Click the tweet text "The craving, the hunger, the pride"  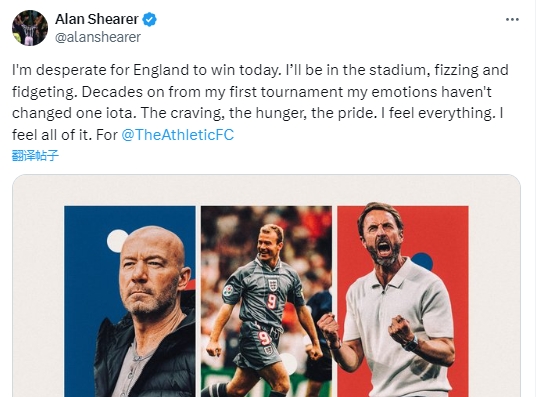click(x=257, y=113)
